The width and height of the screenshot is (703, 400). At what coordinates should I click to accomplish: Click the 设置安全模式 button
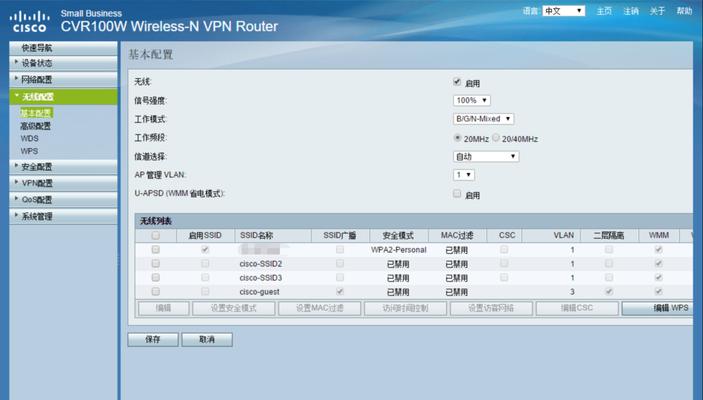(233, 308)
